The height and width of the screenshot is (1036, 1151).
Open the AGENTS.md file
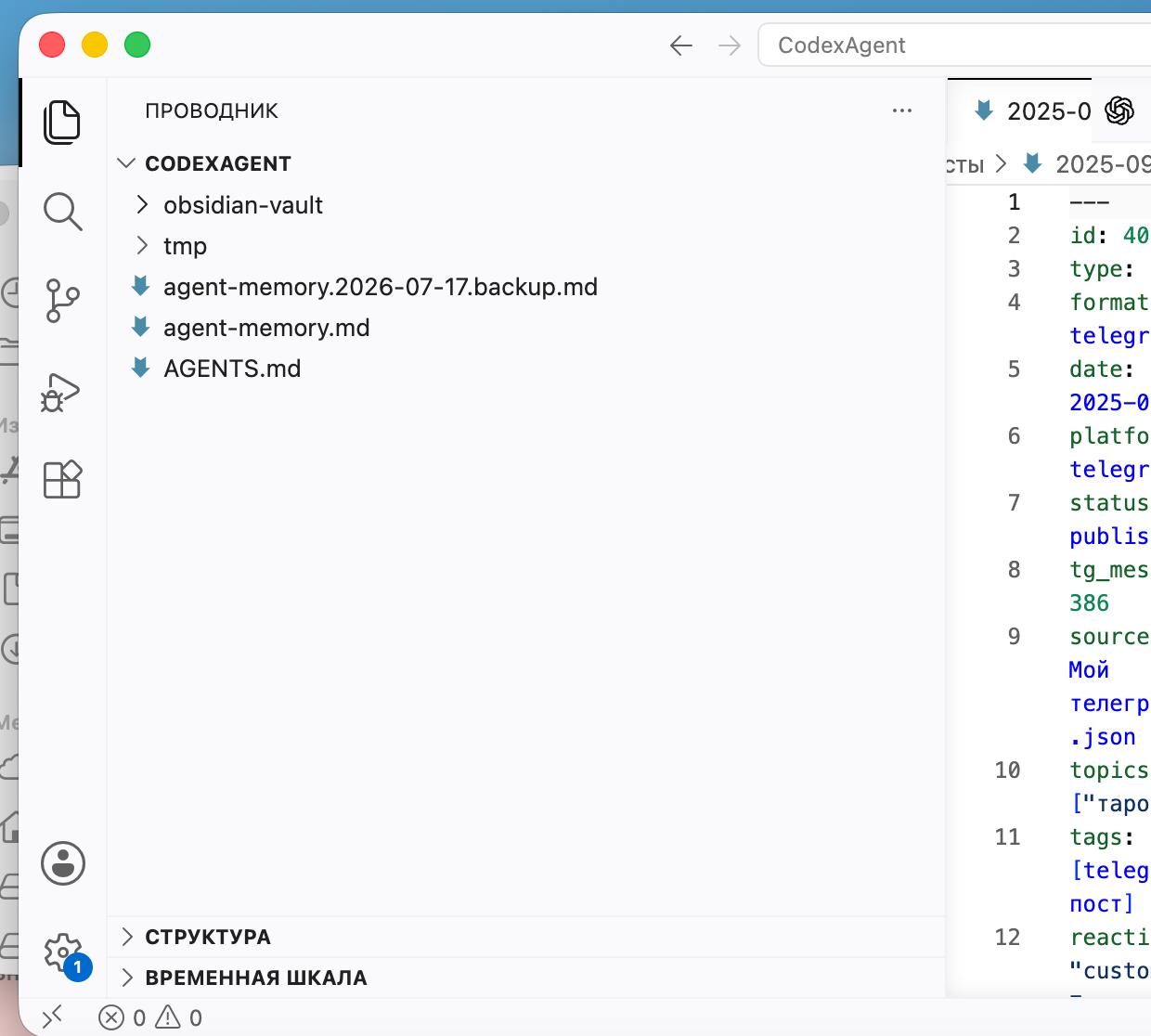point(232,369)
